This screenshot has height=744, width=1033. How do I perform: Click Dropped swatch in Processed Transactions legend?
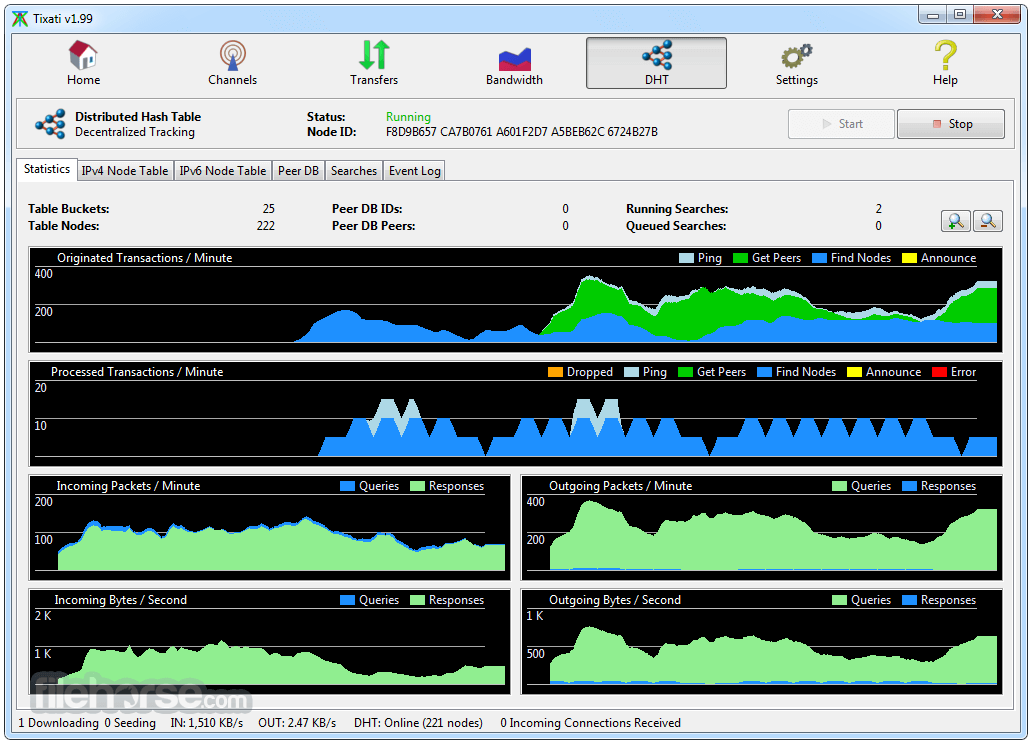[x=555, y=372]
